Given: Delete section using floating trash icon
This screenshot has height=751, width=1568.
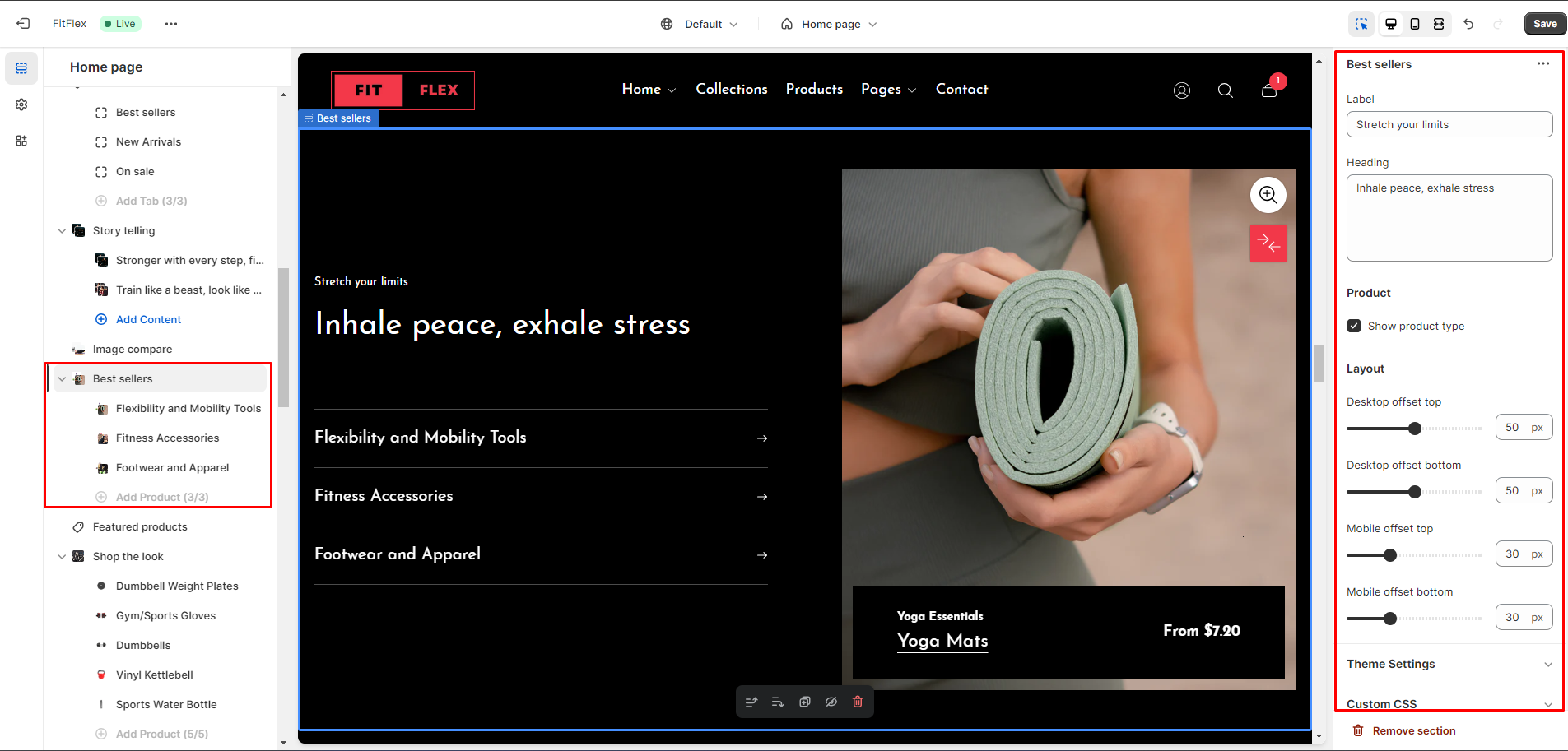Looking at the screenshot, I should point(858,702).
